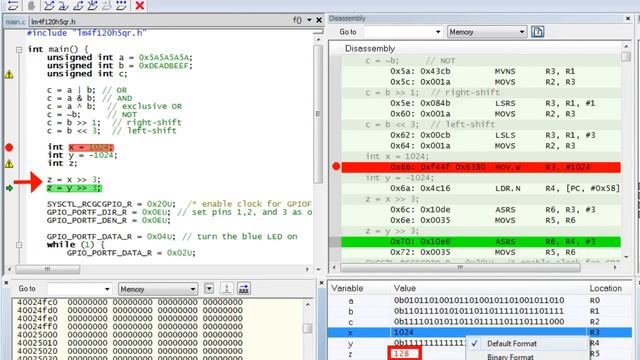Click the vertical scrollbar of the source editor

[x=318, y=114]
